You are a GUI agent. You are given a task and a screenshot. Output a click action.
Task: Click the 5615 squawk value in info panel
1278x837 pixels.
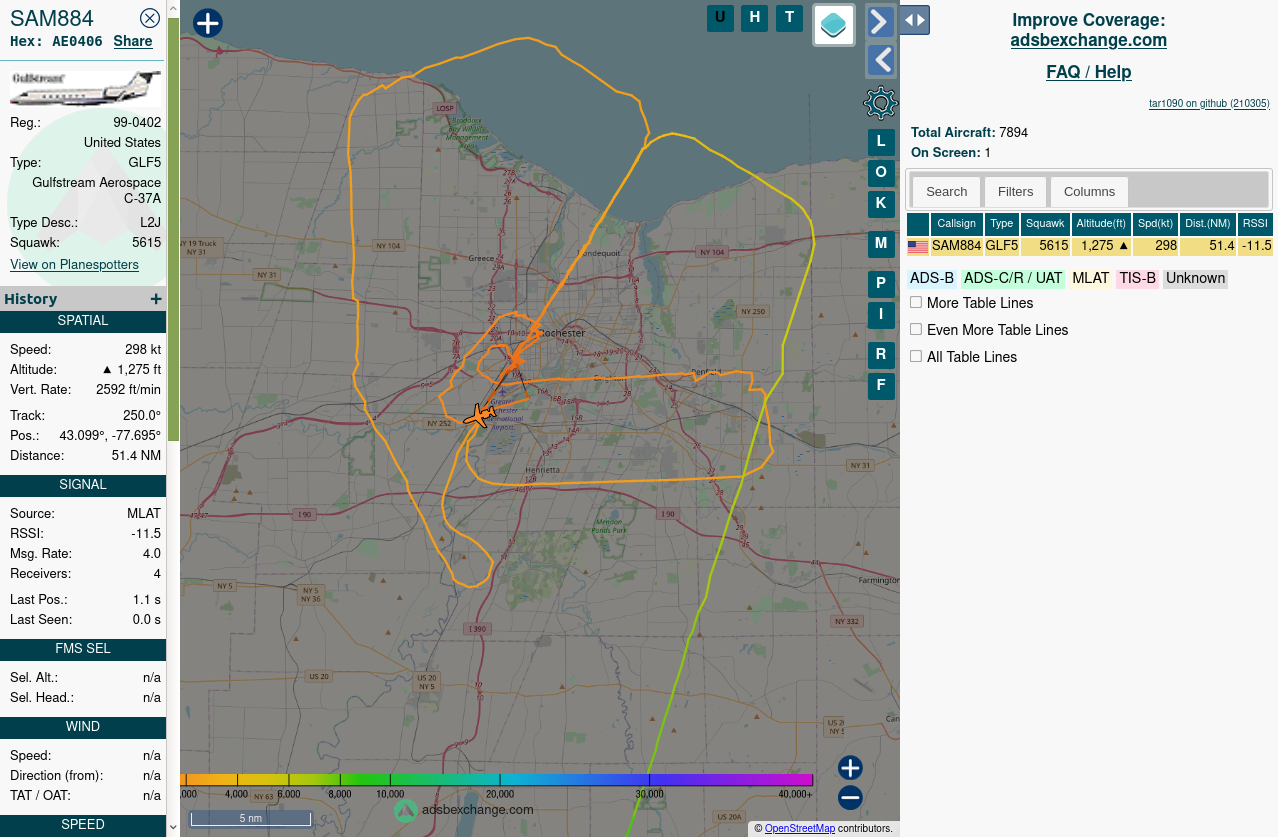pos(146,242)
